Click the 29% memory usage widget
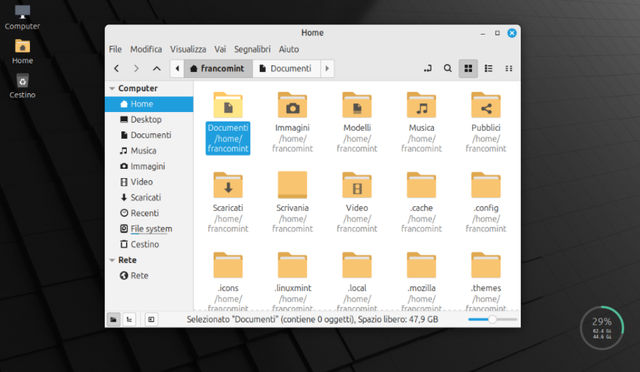 pyautogui.click(x=602, y=328)
